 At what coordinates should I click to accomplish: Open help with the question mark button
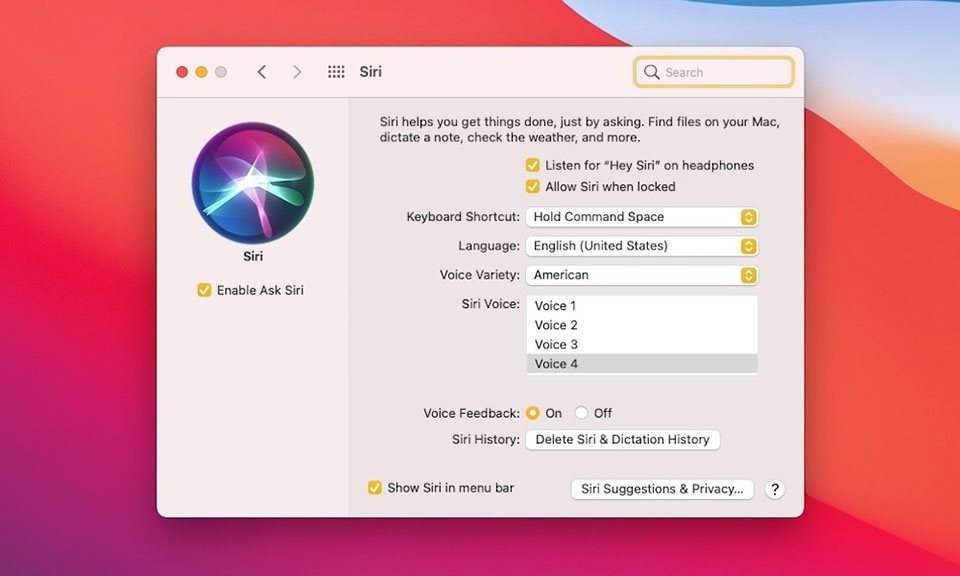[774, 489]
